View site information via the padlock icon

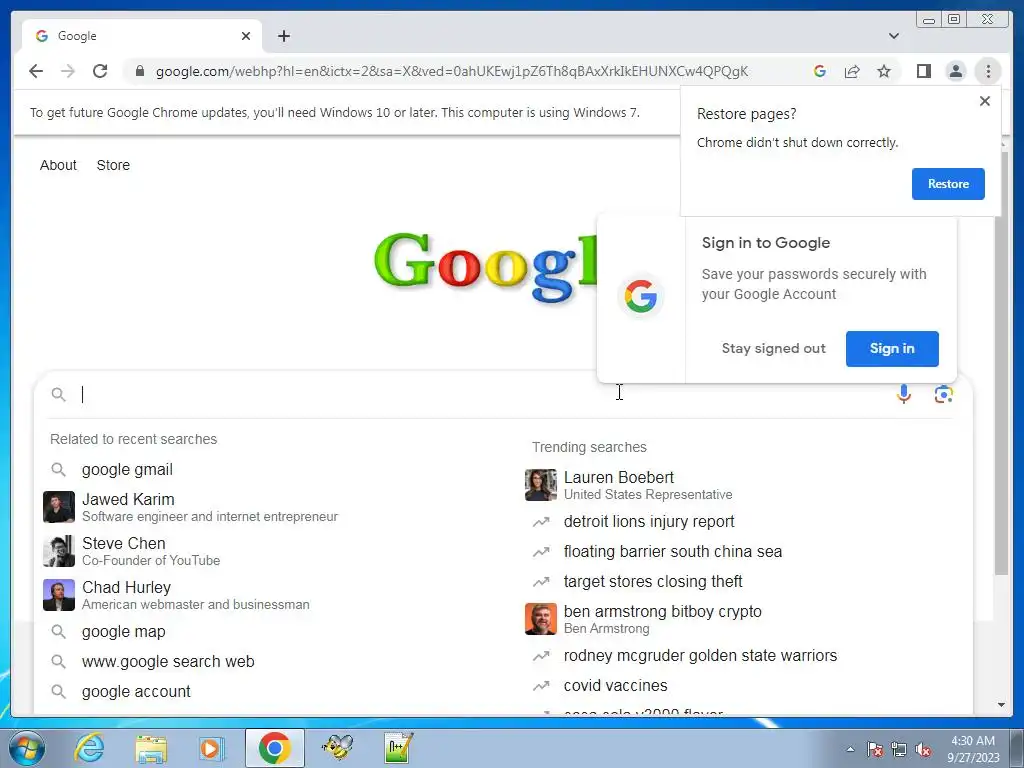(x=140, y=71)
